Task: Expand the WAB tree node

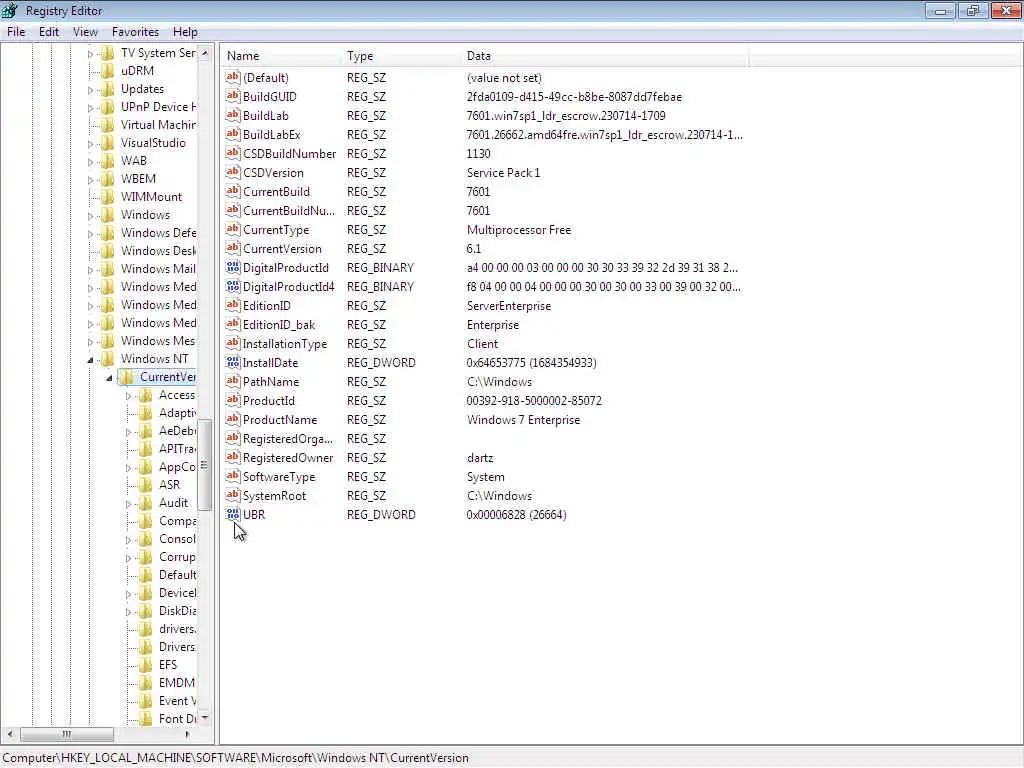Action: pos(90,161)
